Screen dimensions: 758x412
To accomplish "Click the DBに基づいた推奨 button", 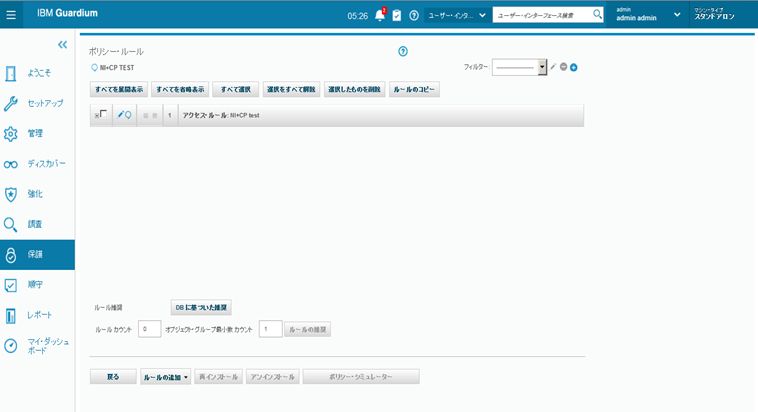I will click(x=203, y=308).
